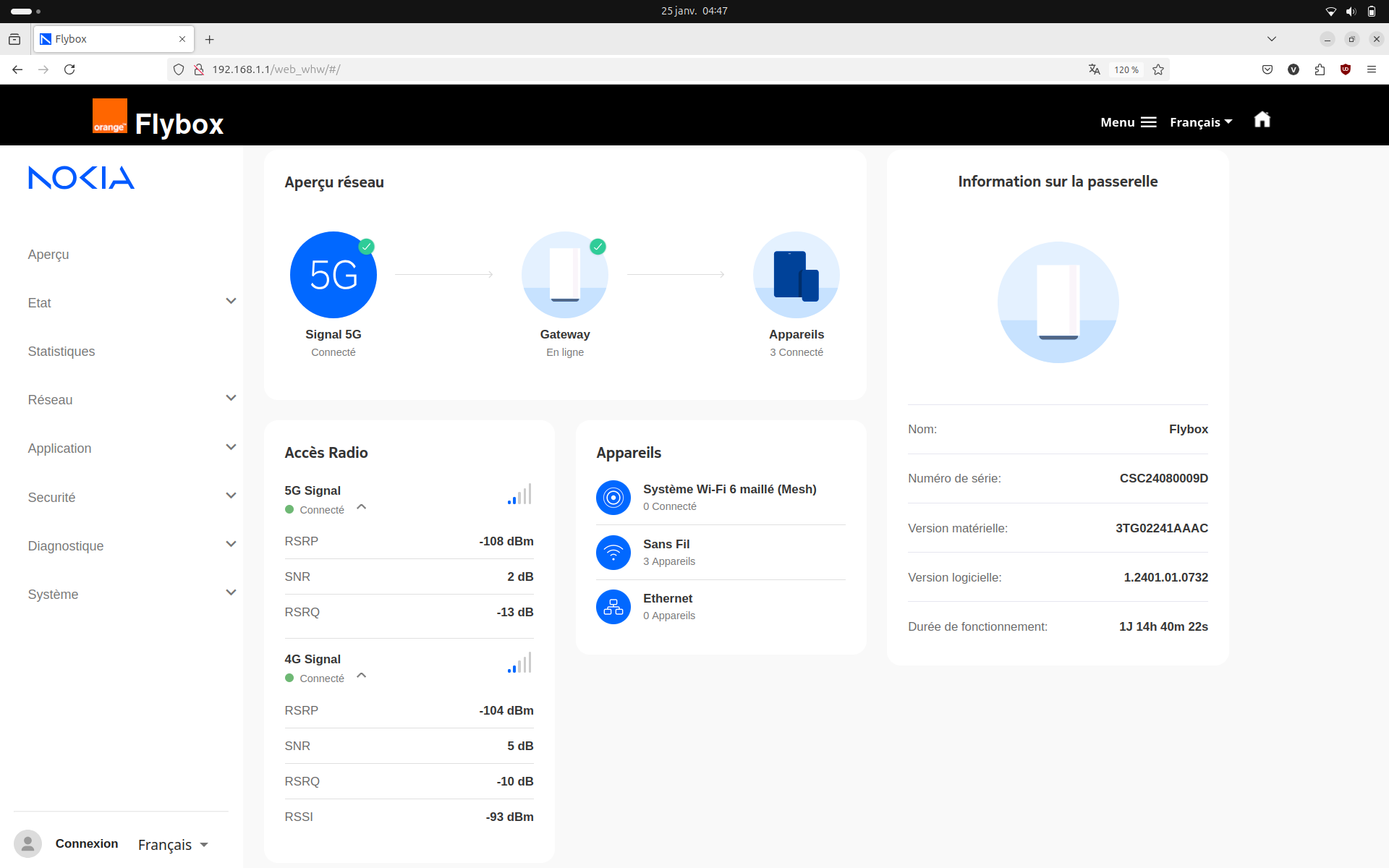Click the Orange logo in header
1389x868 pixels.
110,116
